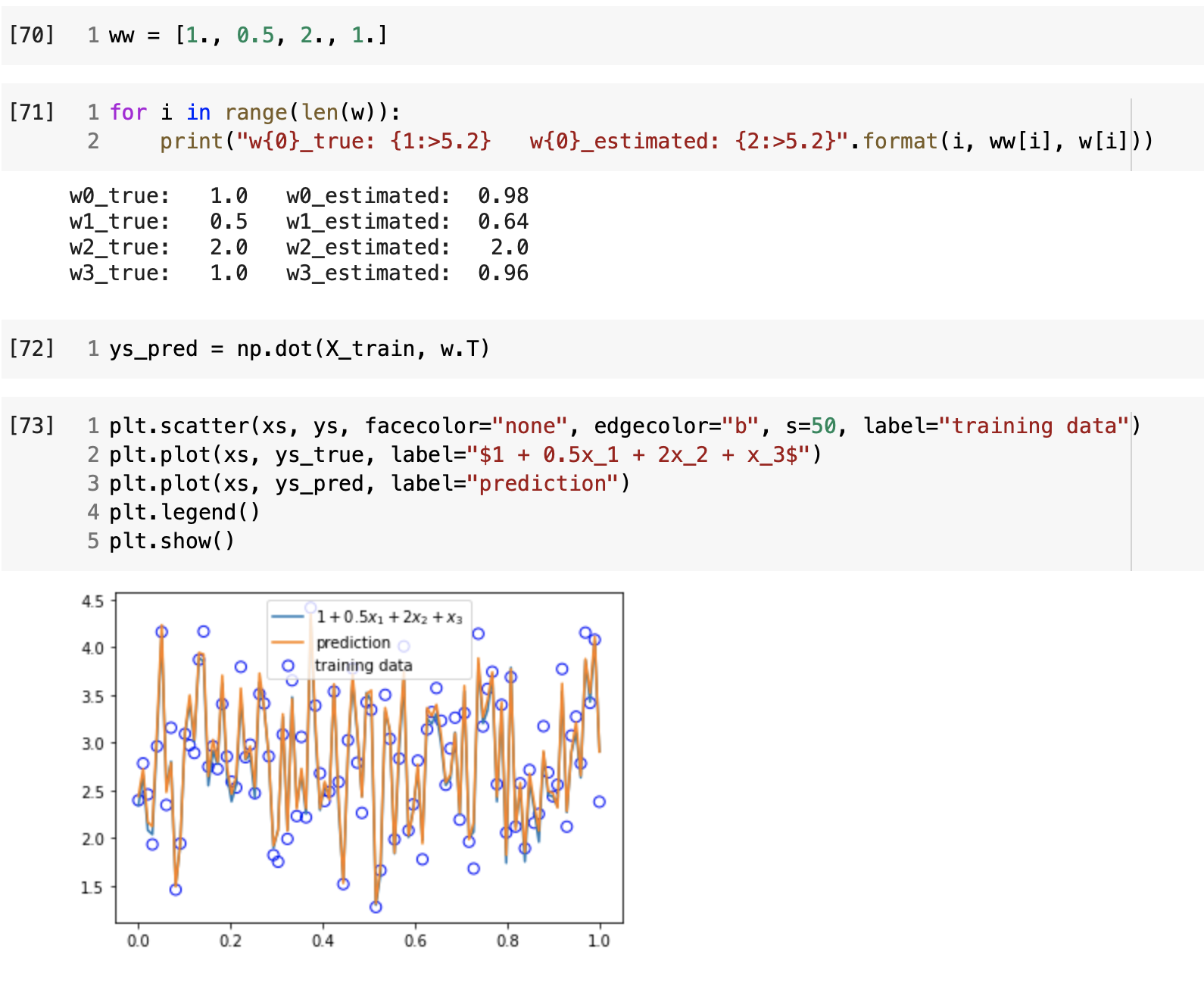Select the cell [72] execution counter
Image resolution: width=1204 pixels, height=989 pixels.
[32, 348]
